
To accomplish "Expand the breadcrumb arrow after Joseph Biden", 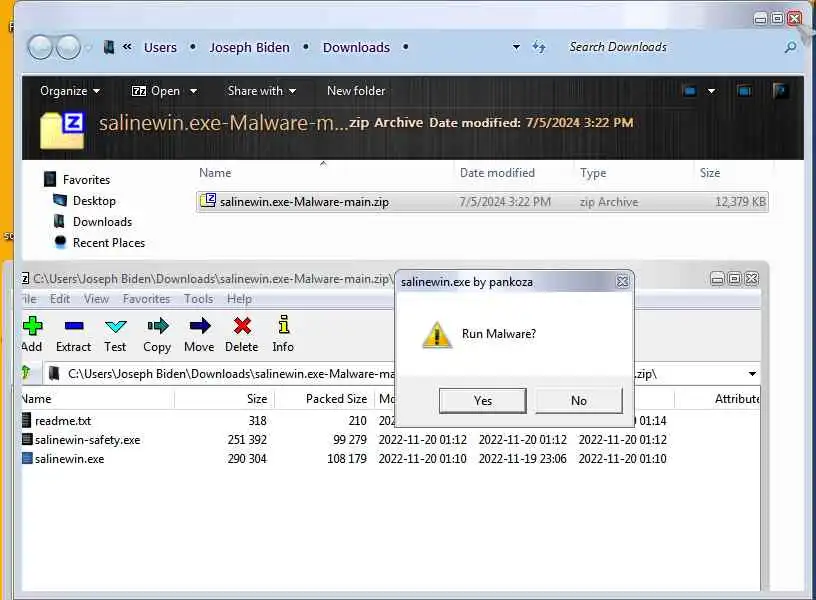I will click(306, 47).
